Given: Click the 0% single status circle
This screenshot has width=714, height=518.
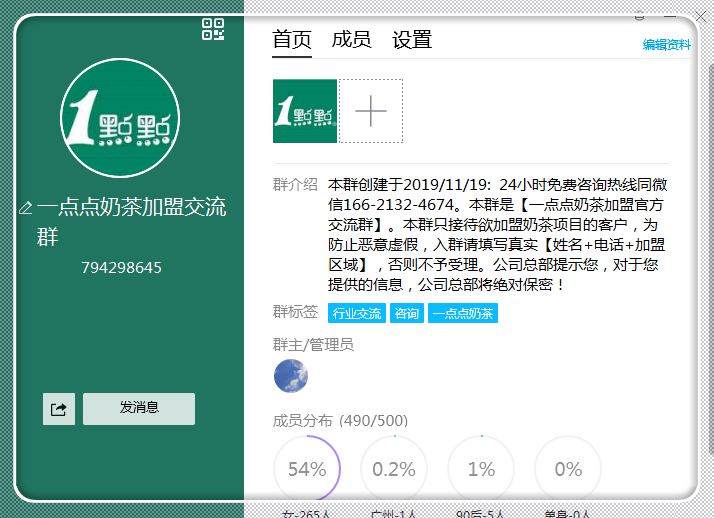Looking at the screenshot, I should click(568, 469).
